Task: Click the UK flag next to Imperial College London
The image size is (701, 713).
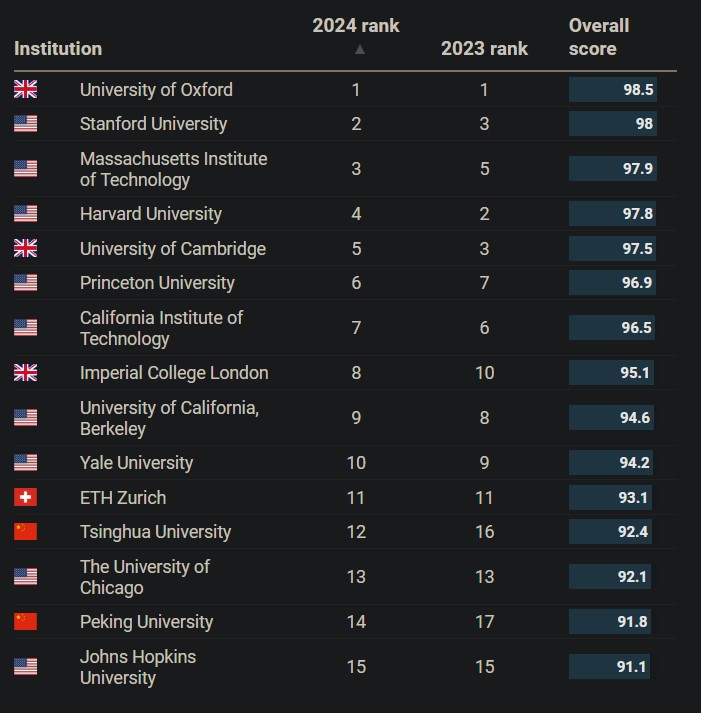Action: [x=25, y=373]
